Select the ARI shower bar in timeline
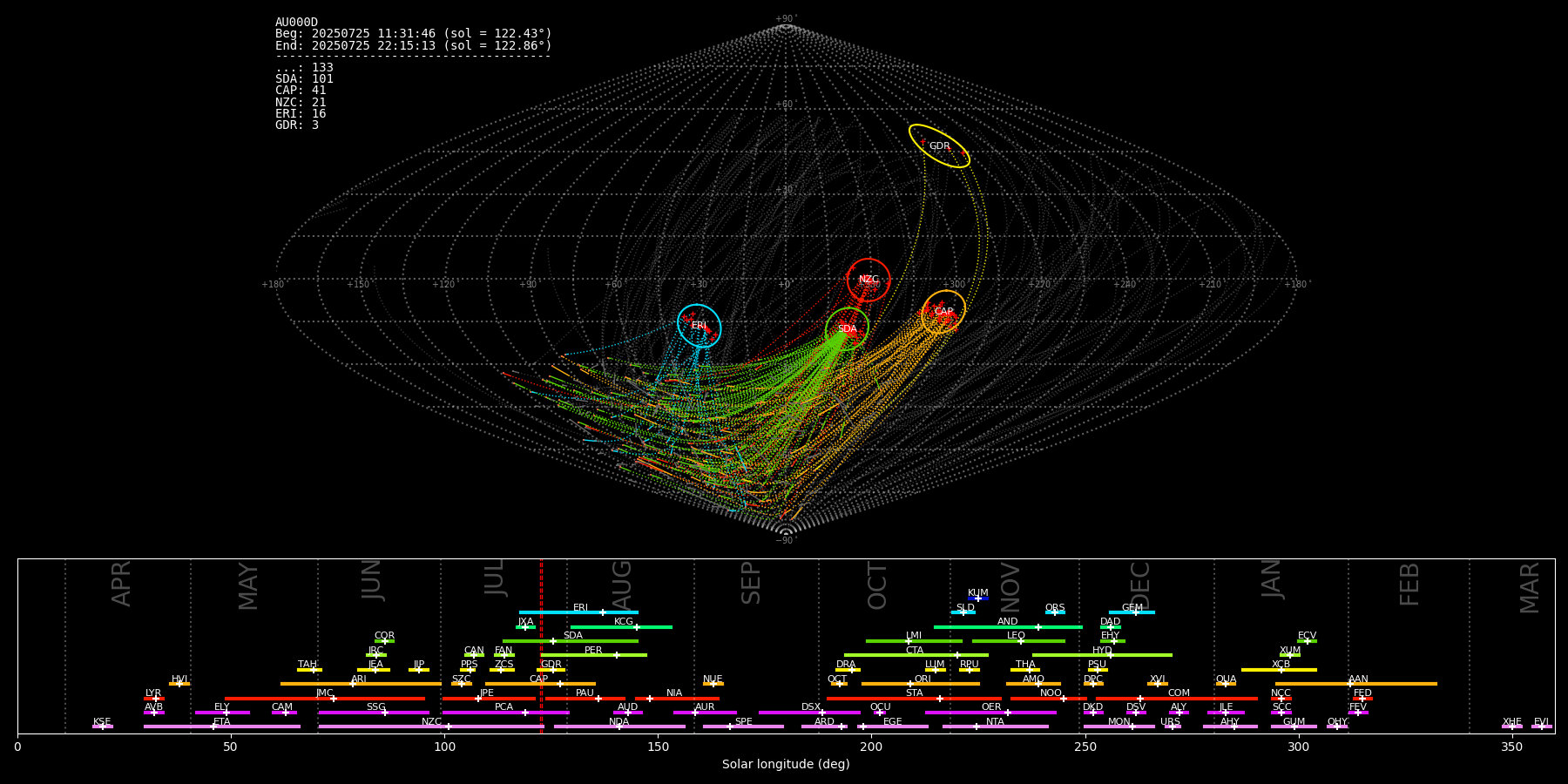 click(x=361, y=684)
